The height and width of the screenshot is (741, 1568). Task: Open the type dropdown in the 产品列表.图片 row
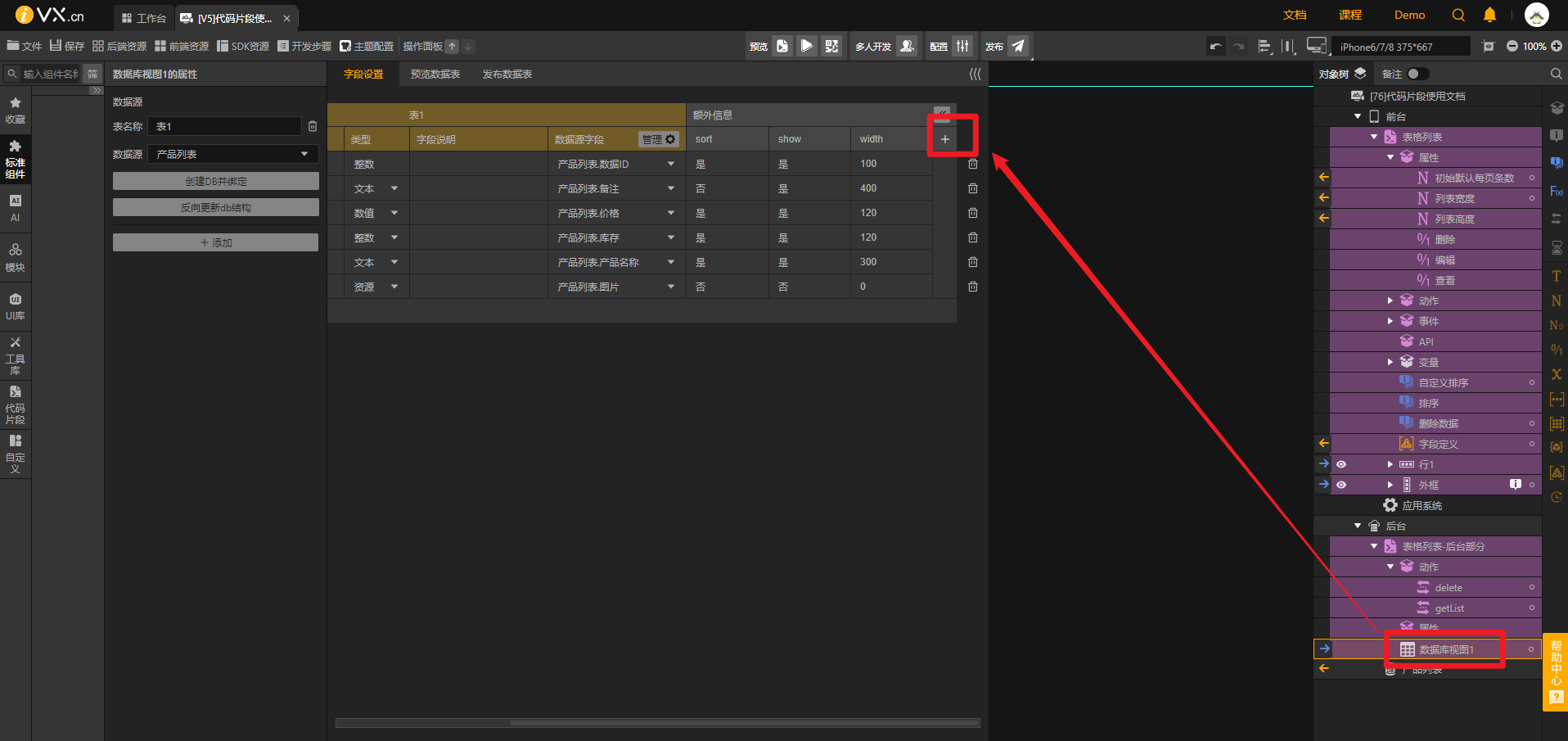394,287
